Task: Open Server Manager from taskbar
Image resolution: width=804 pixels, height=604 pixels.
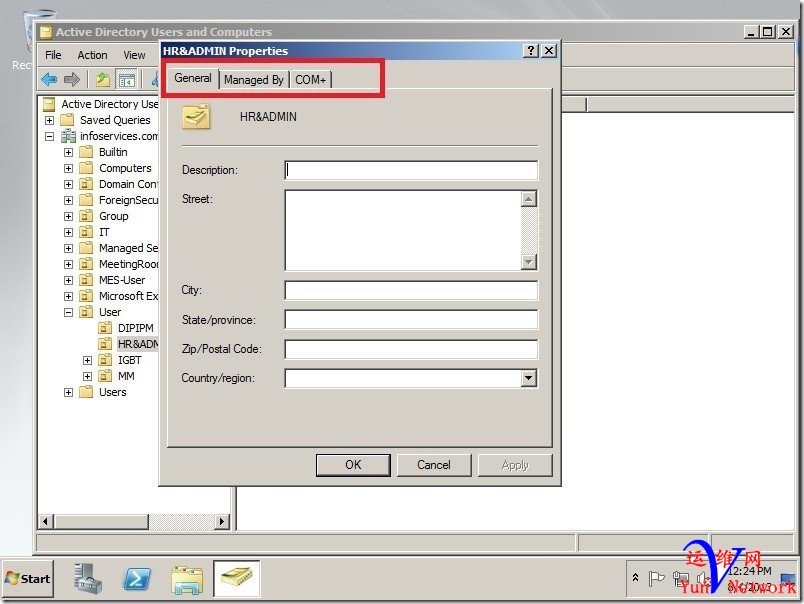Action: tap(88, 579)
